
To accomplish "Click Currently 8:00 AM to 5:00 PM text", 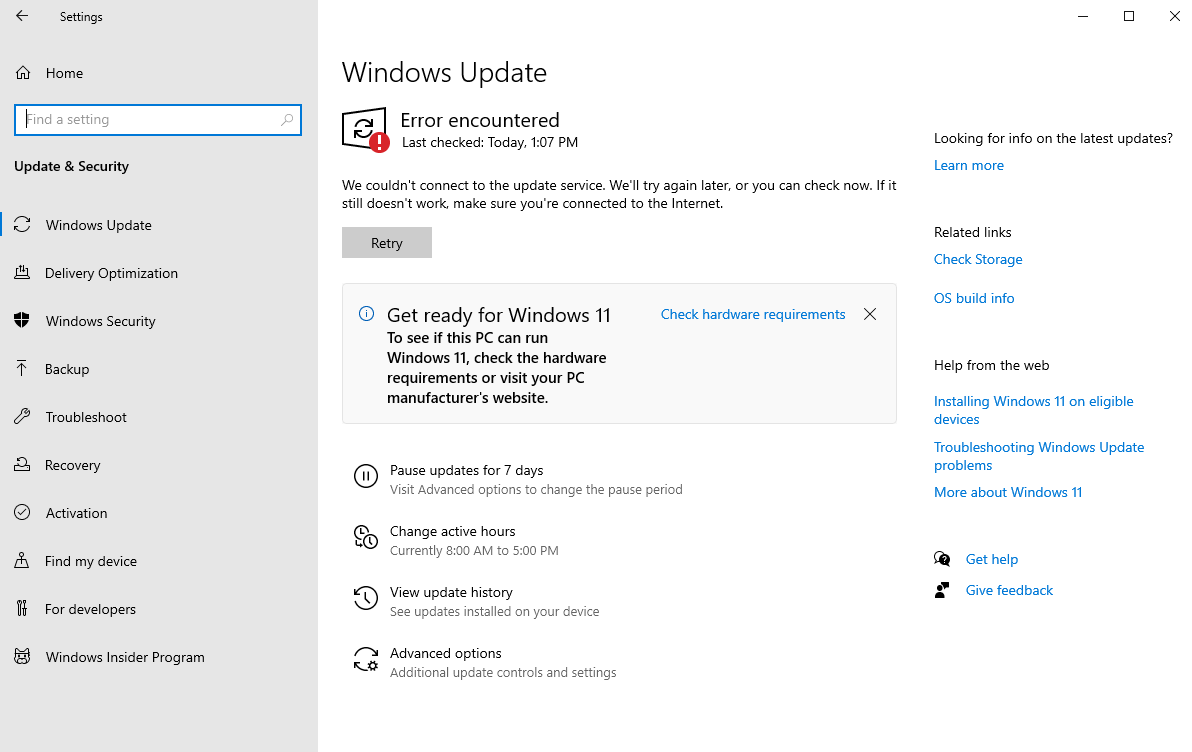I will click(474, 551).
